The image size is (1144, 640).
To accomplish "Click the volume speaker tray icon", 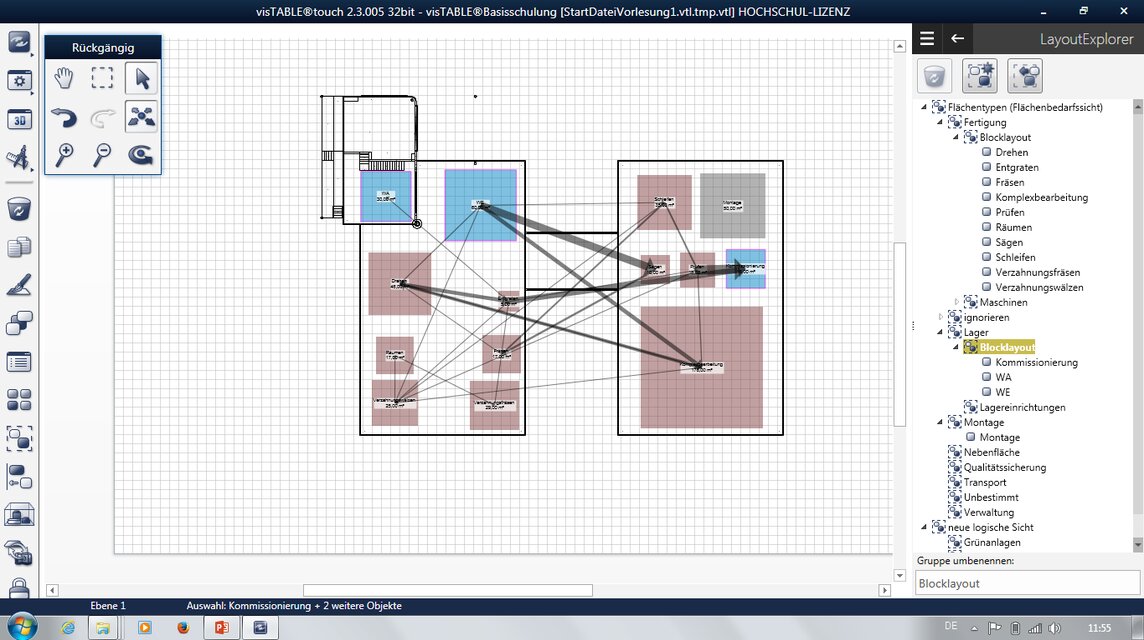I will (1054, 628).
